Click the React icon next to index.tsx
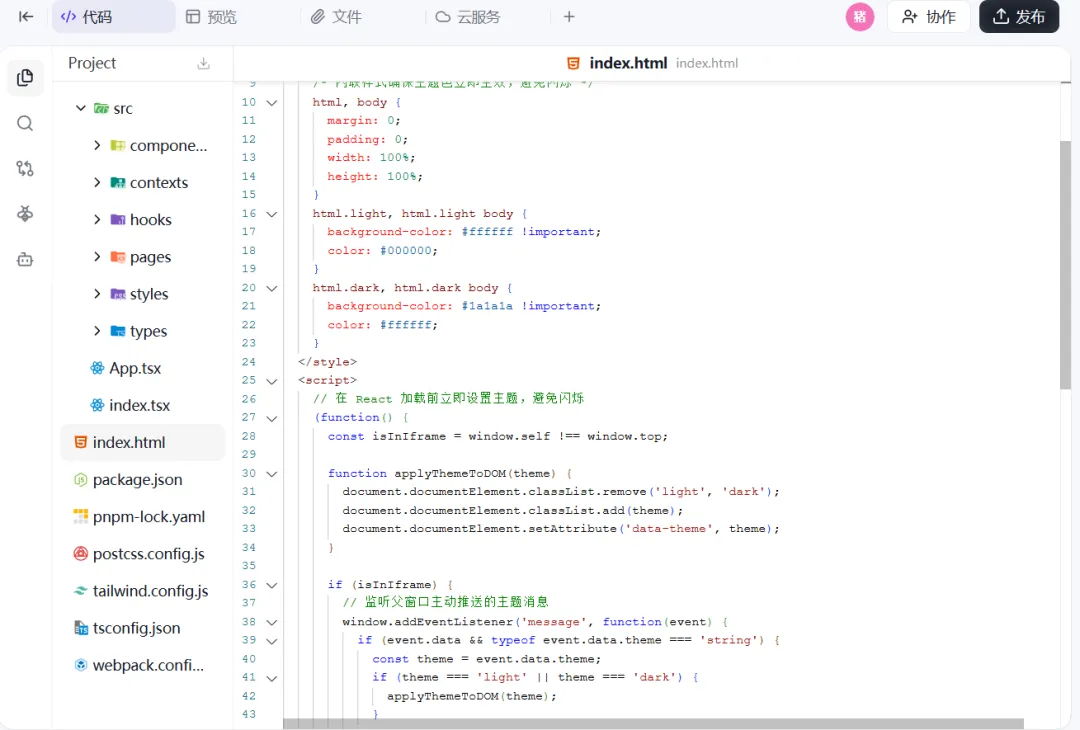Screen dimensions: 1080x730 (x=98, y=405)
